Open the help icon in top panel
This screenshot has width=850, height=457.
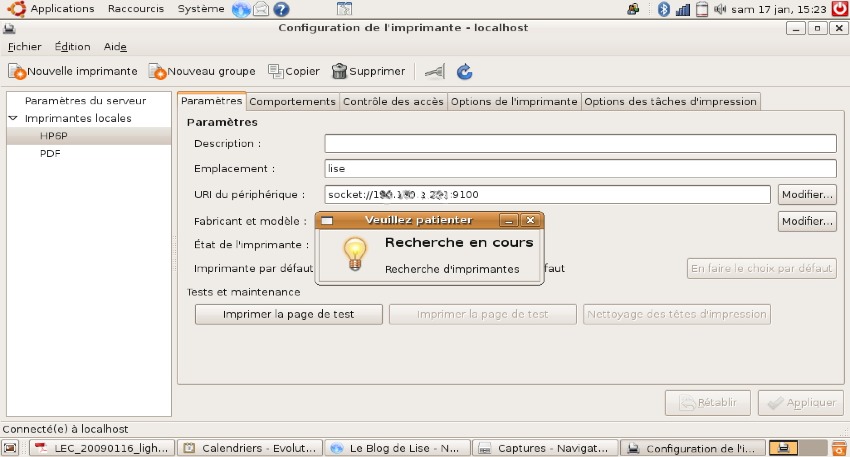[281, 9]
